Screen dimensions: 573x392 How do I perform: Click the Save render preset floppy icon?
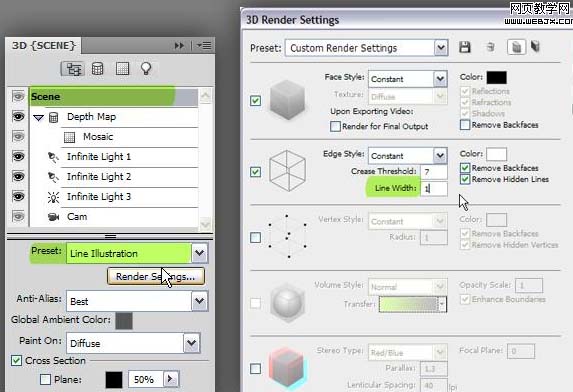tap(464, 47)
